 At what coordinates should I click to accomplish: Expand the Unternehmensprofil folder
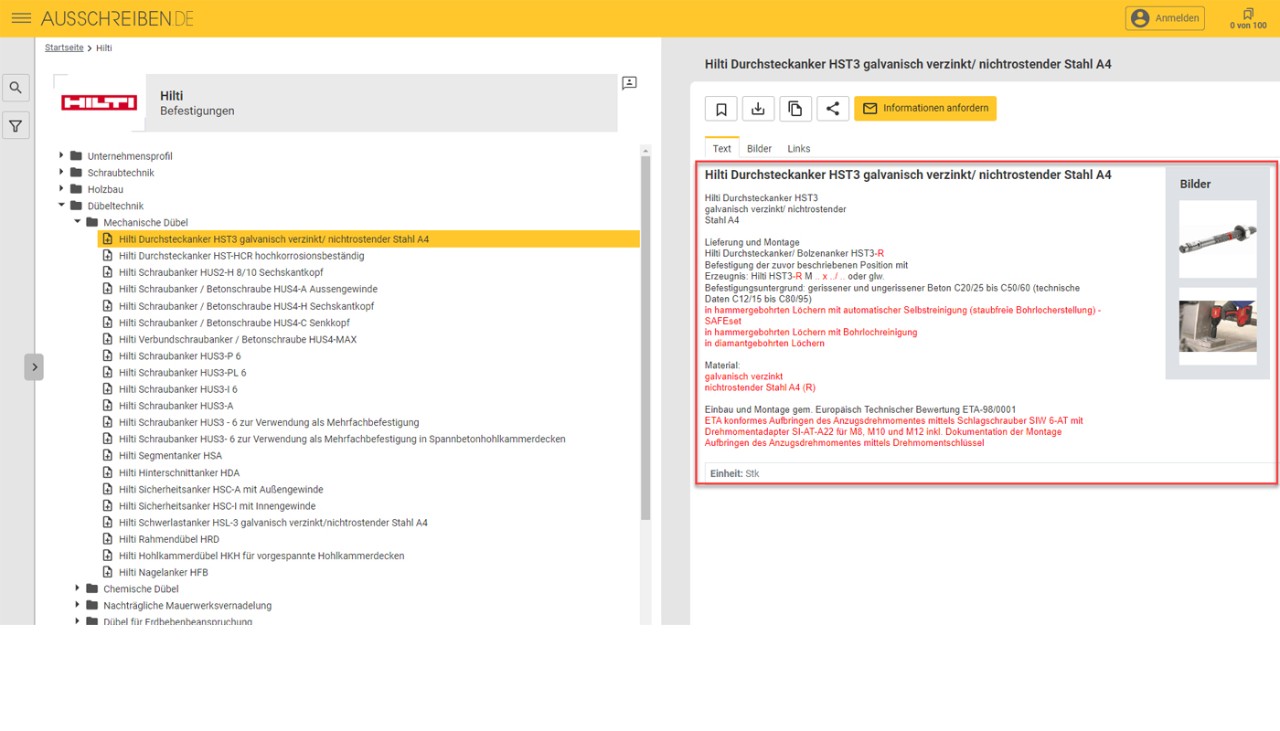coord(61,156)
